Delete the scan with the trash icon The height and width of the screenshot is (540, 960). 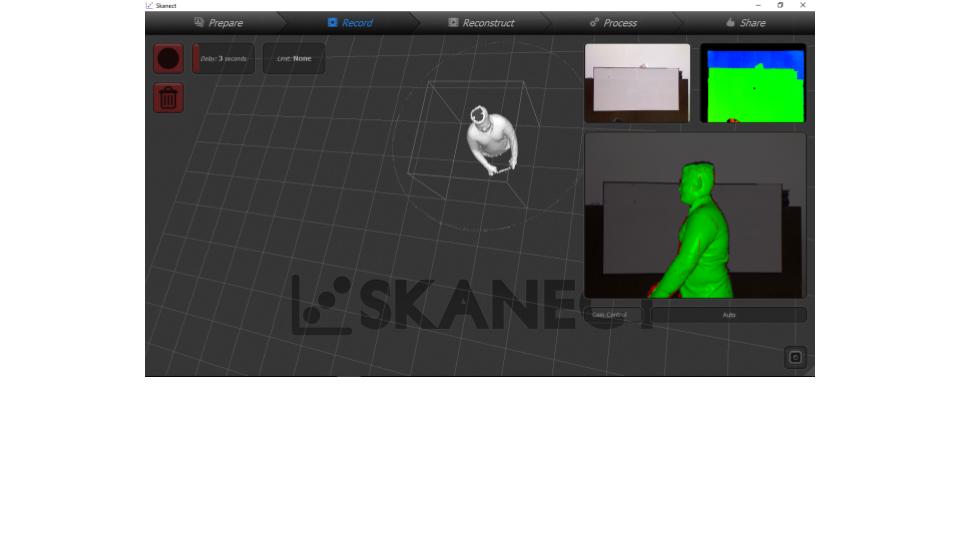click(168, 98)
